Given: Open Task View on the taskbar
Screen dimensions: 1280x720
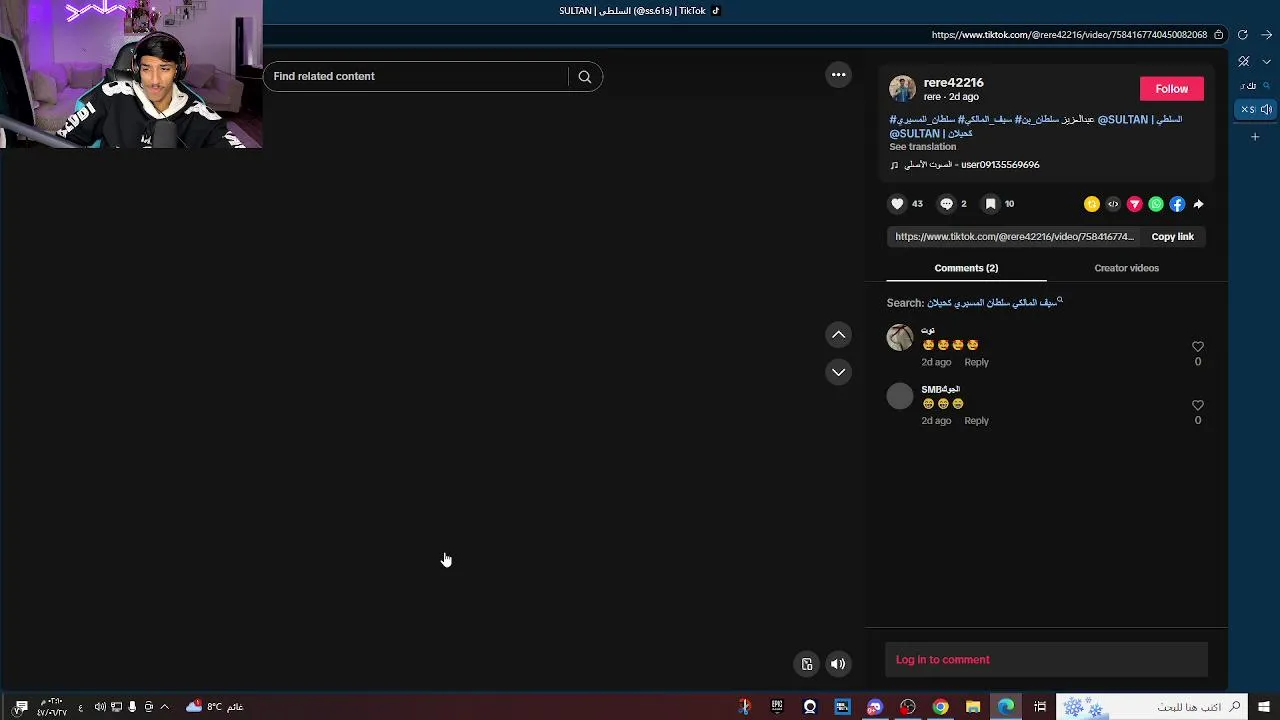Looking at the screenshot, I should tap(1040, 707).
